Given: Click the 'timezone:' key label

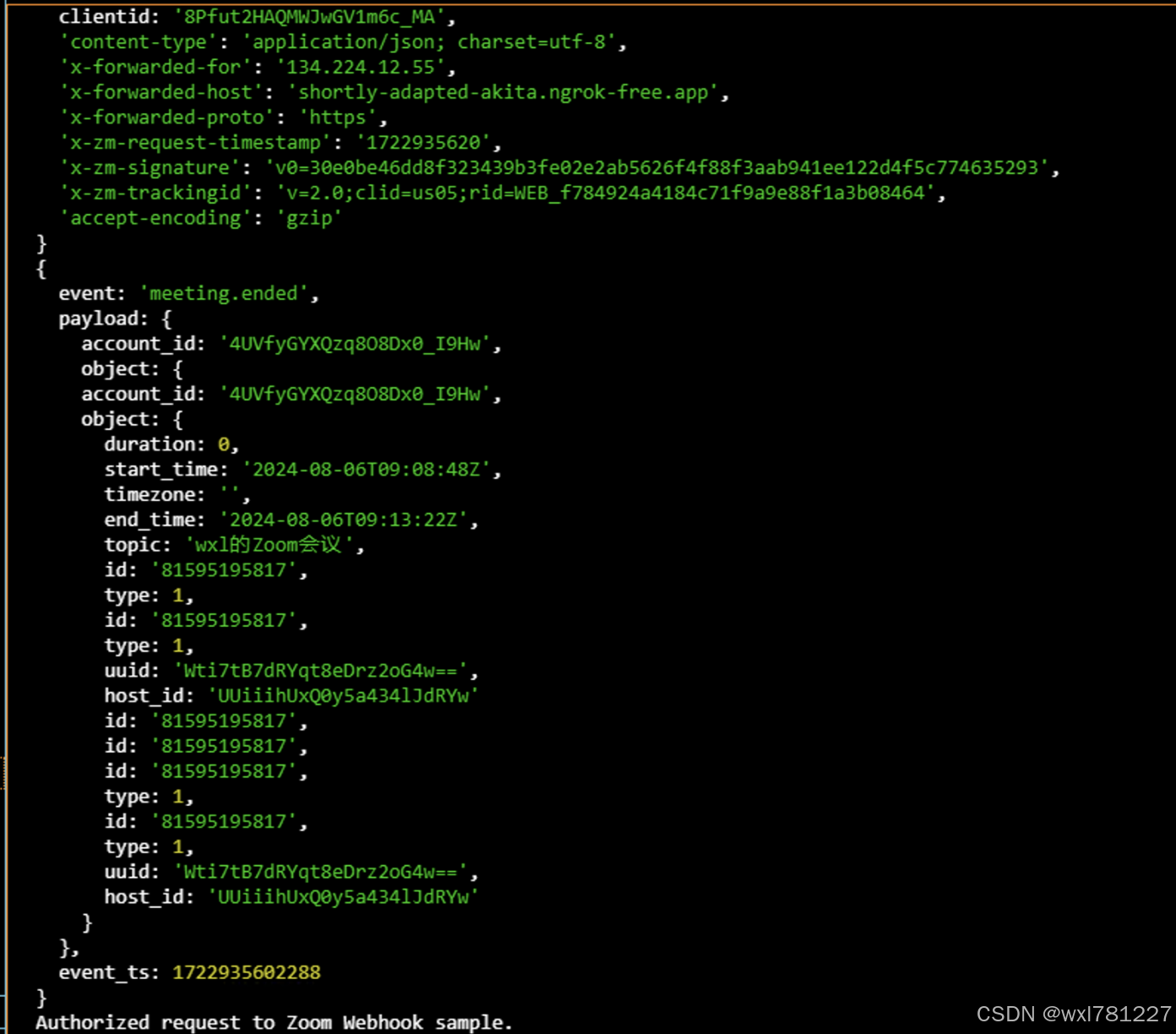Looking at the screenshot, I should [x=155, y=495].
